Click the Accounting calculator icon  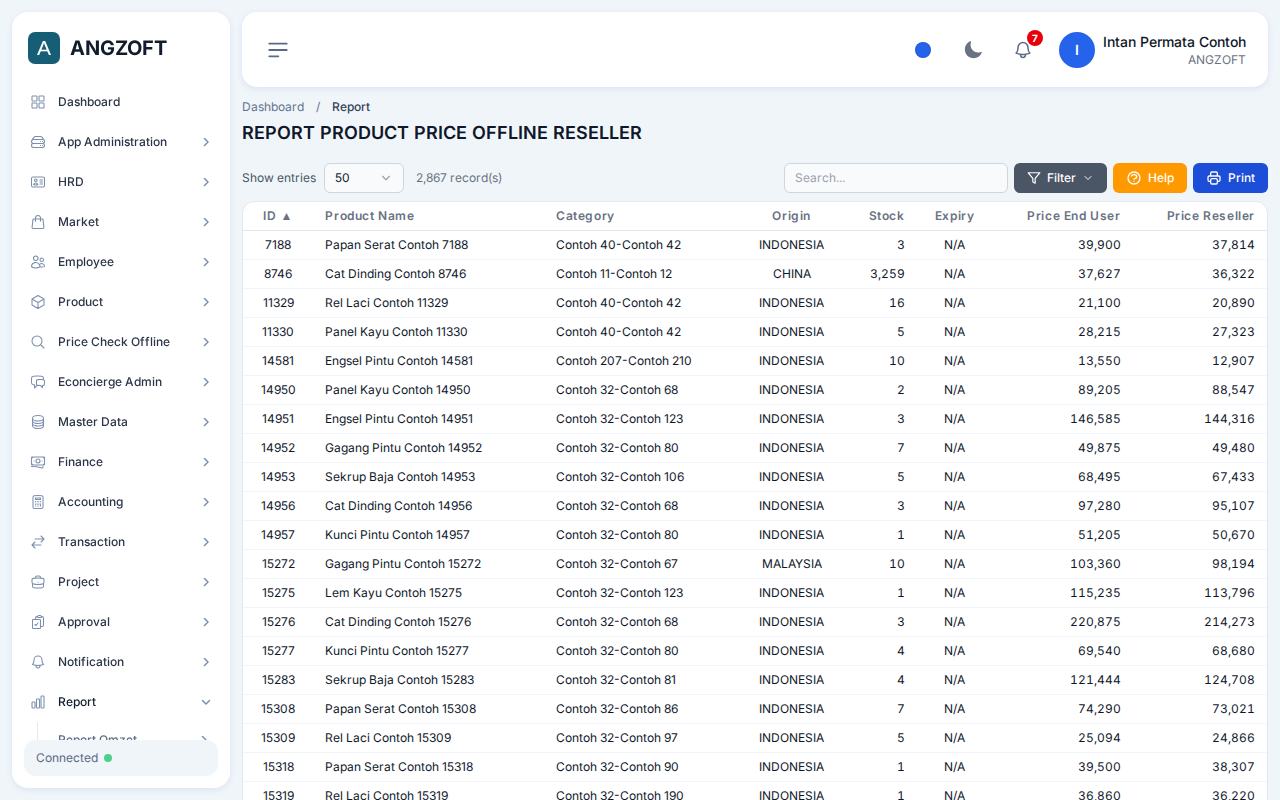(38, 502)
